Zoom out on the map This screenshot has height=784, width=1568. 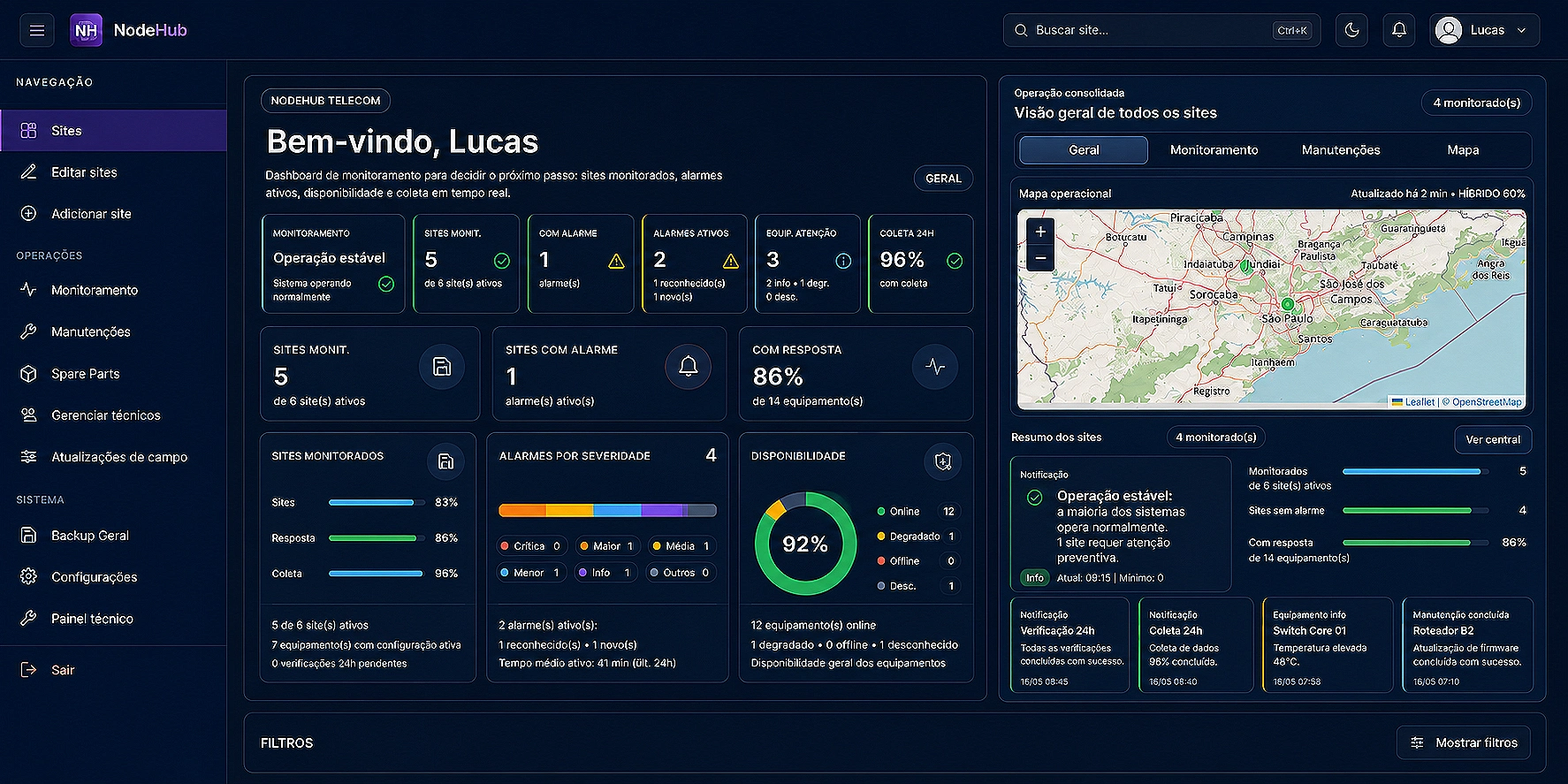point(1040,258)
